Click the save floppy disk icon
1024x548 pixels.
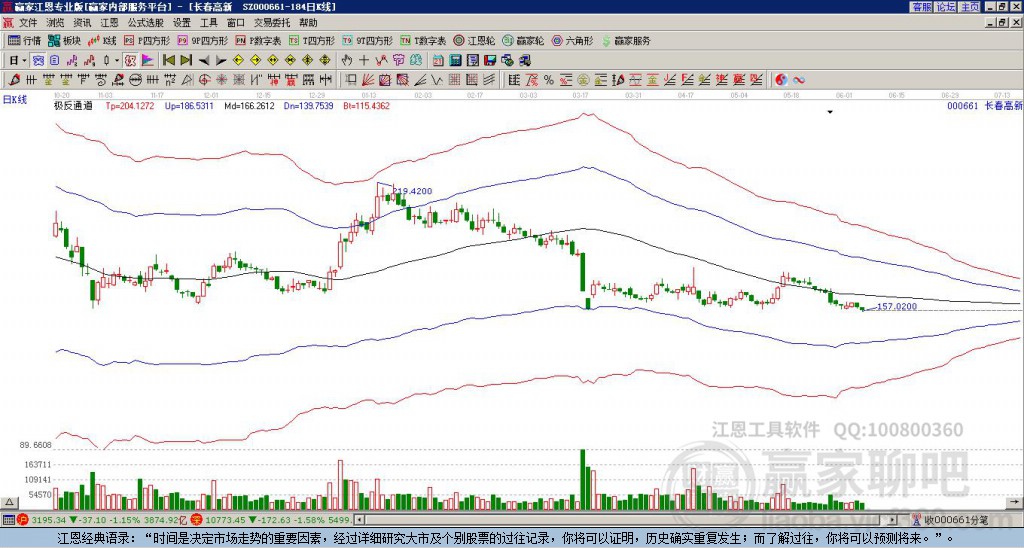click(x=490, y=61)
